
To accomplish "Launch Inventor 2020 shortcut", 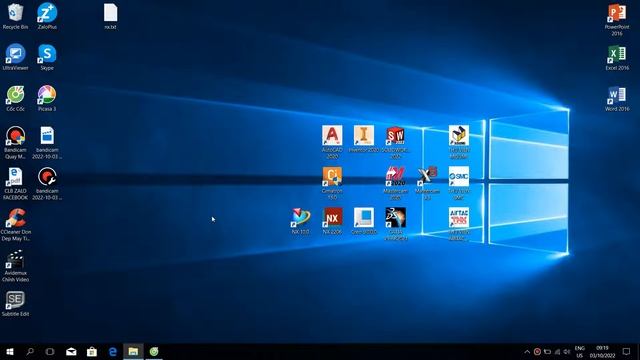I will click(x=364, y=139).
